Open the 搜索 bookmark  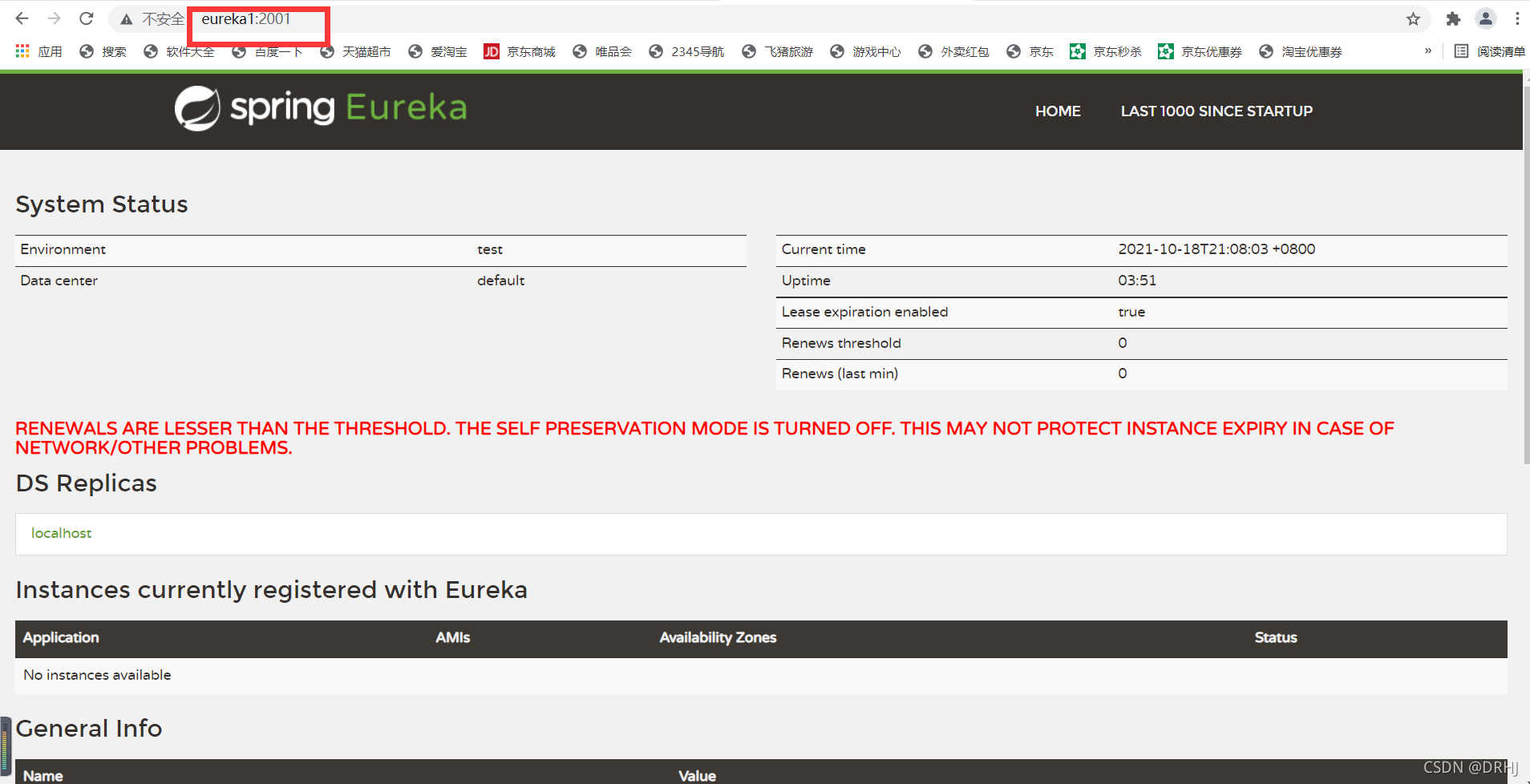(103, 51)
